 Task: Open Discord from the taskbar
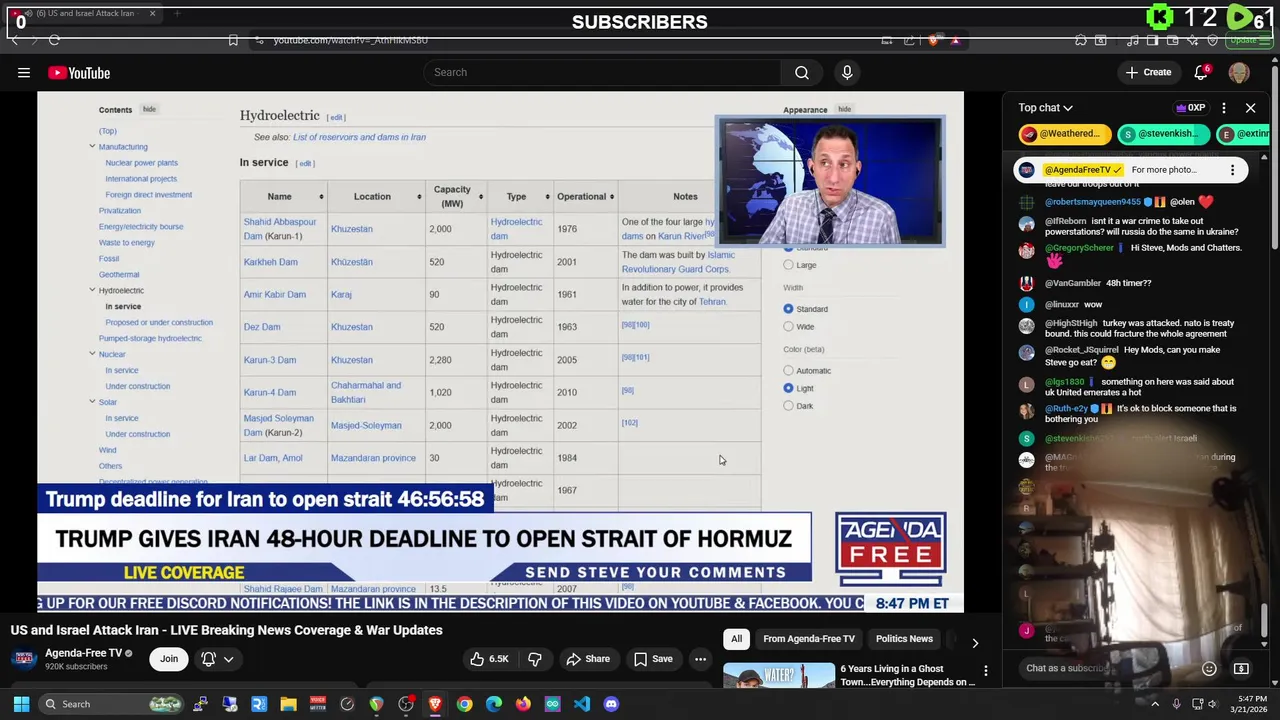tap(611, 704)
